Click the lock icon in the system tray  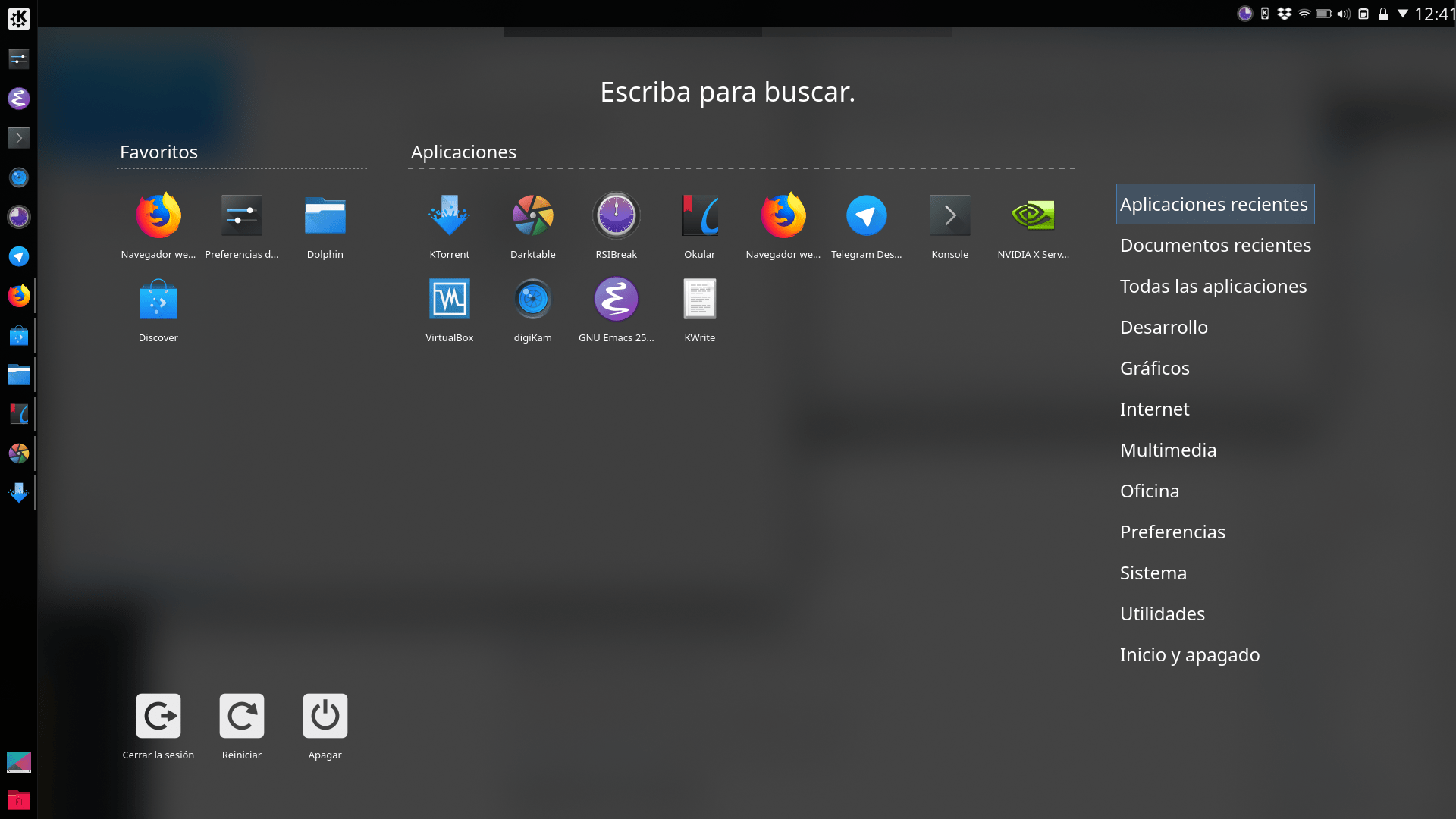click(x=1383, y=14)
